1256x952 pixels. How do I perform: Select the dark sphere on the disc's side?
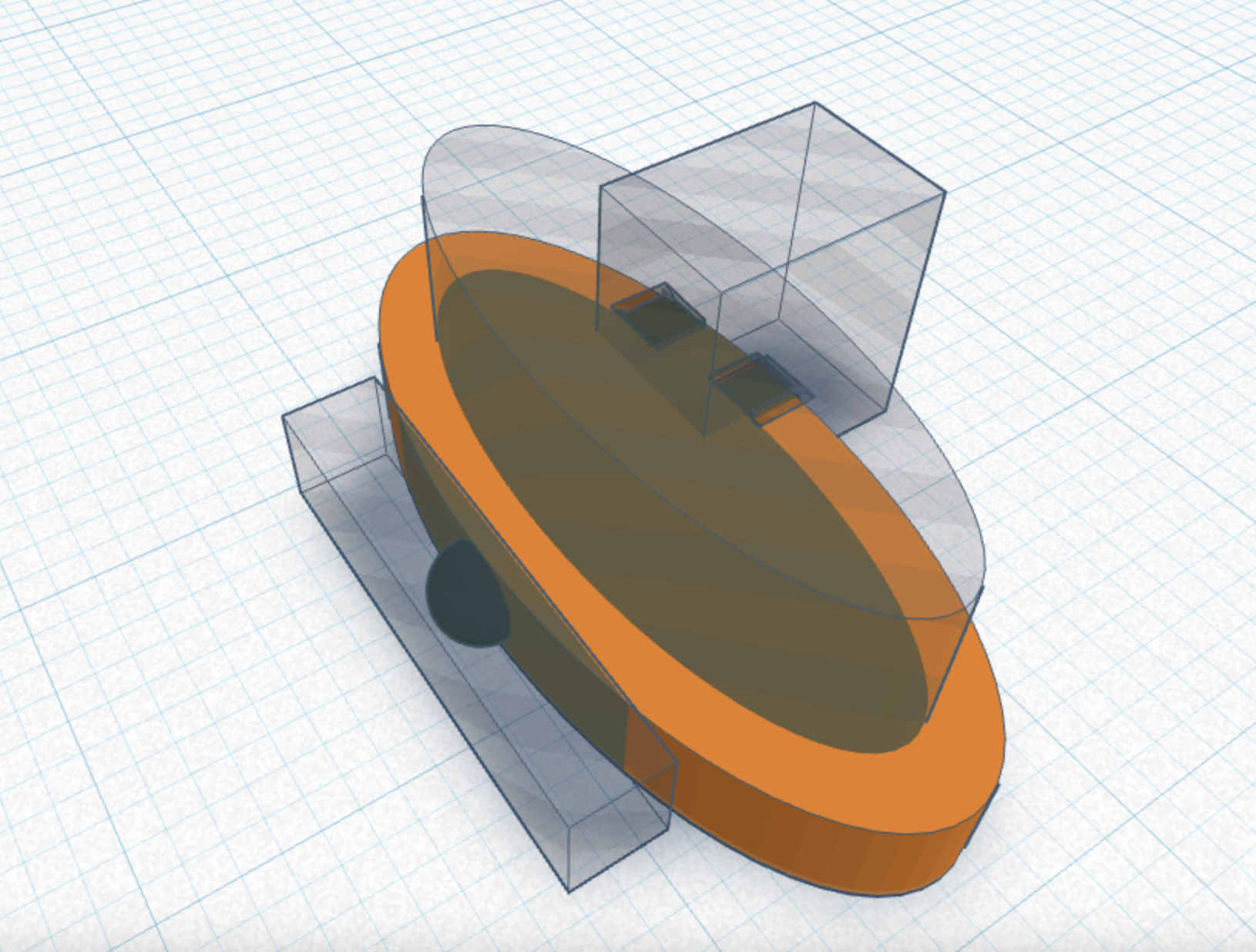tap(468, 593)
